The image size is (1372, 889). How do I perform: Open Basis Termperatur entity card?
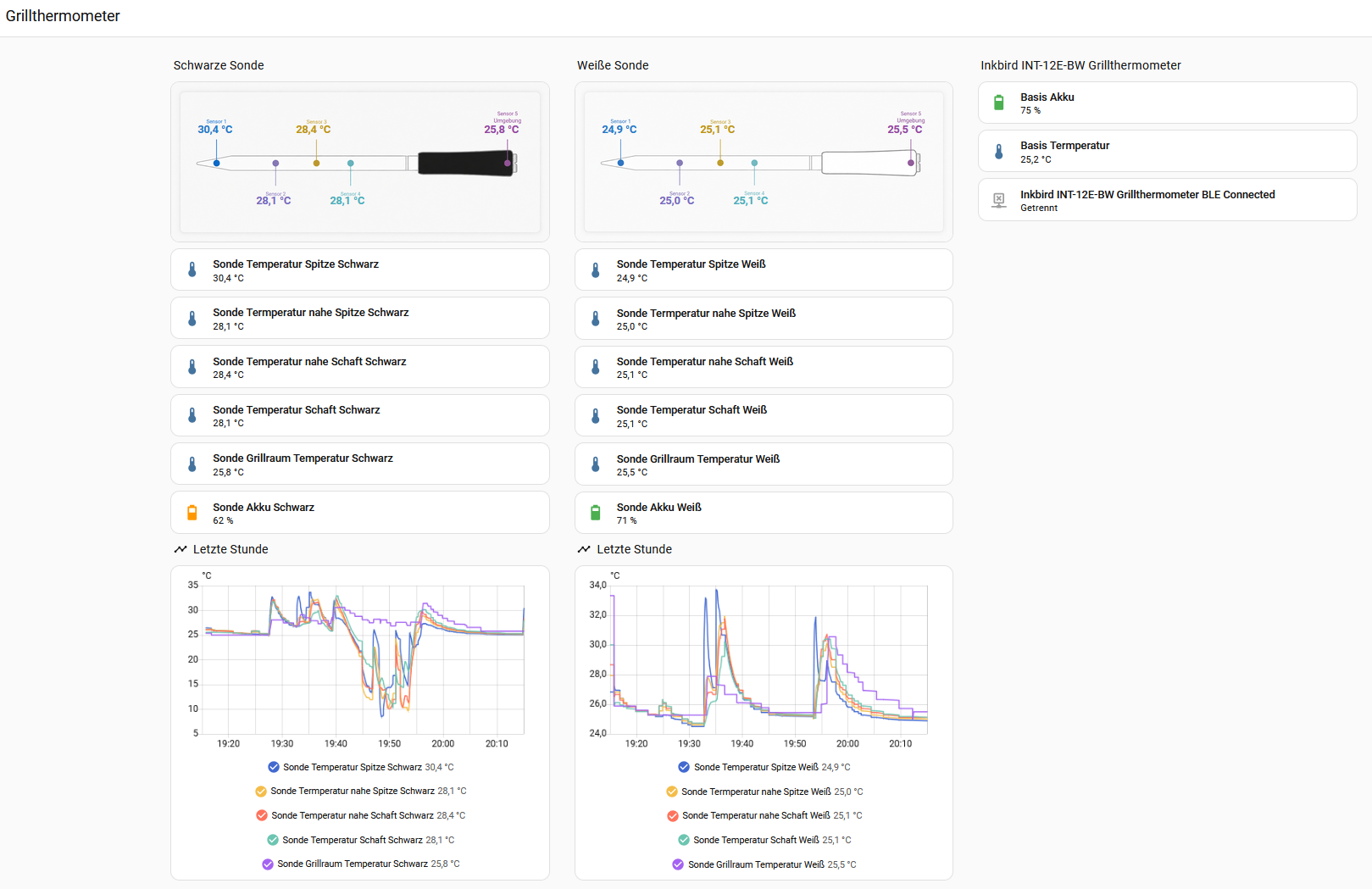click(1168, 152)
